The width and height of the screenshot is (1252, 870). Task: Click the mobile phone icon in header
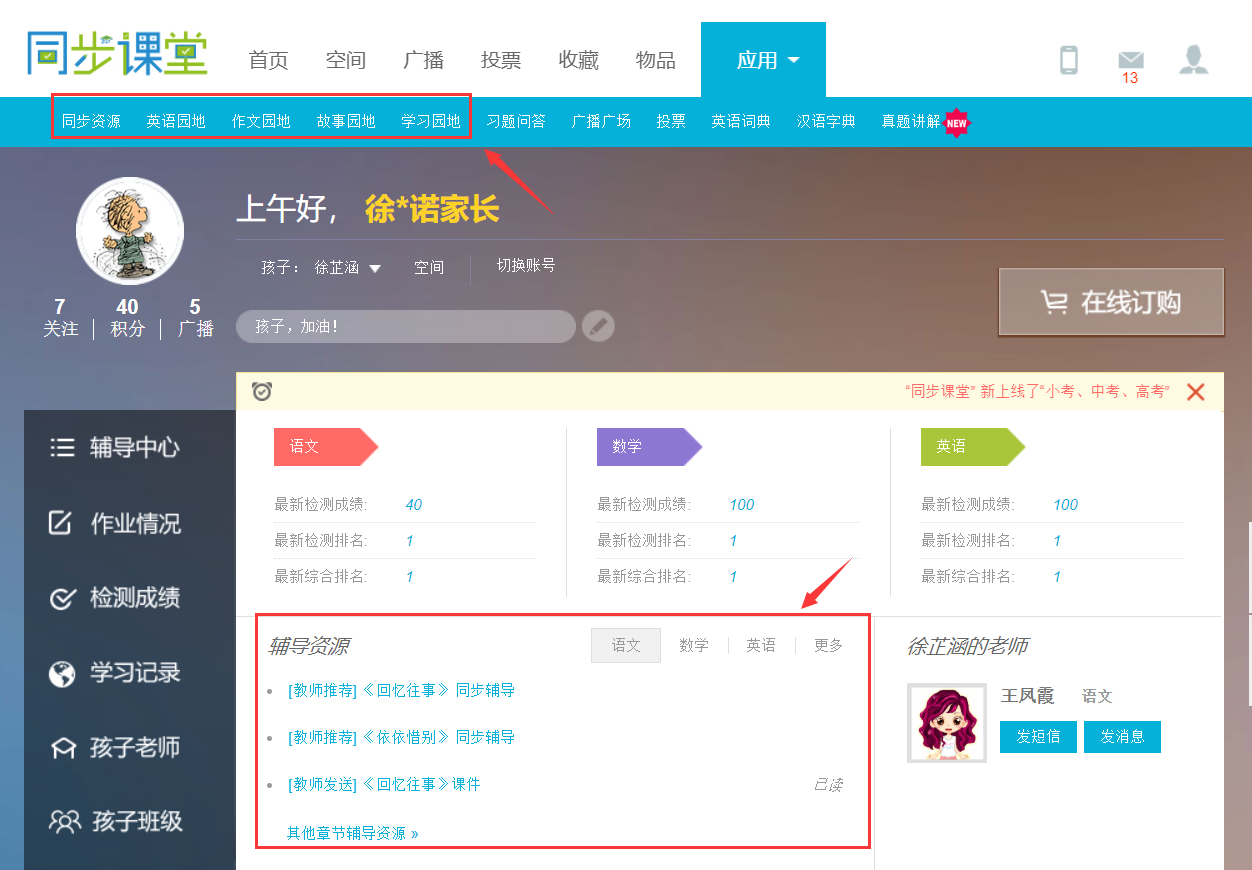1069,60
